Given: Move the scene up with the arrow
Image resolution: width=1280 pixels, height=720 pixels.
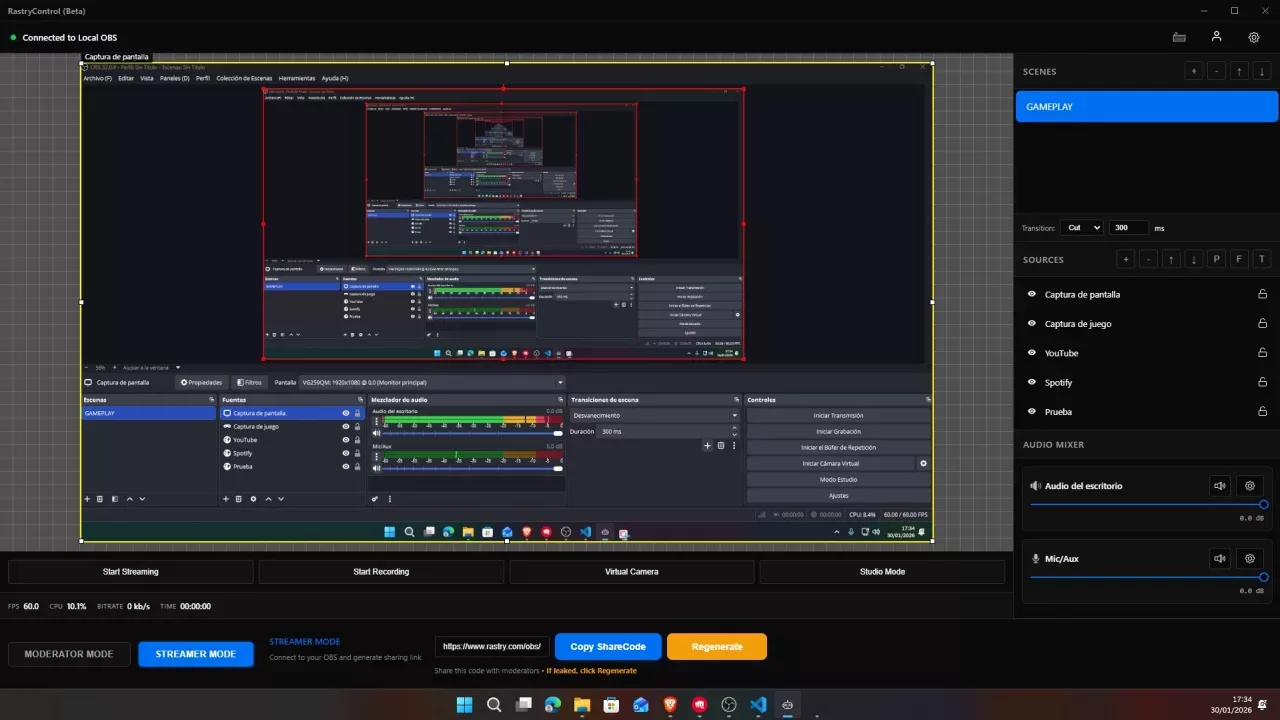Looking at the screenshot, I should pyautogui.click(x=1239, y=71).
